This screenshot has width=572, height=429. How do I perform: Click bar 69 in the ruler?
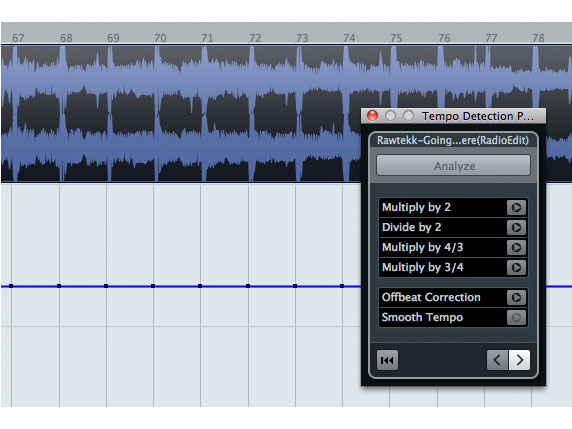[113, 38]
